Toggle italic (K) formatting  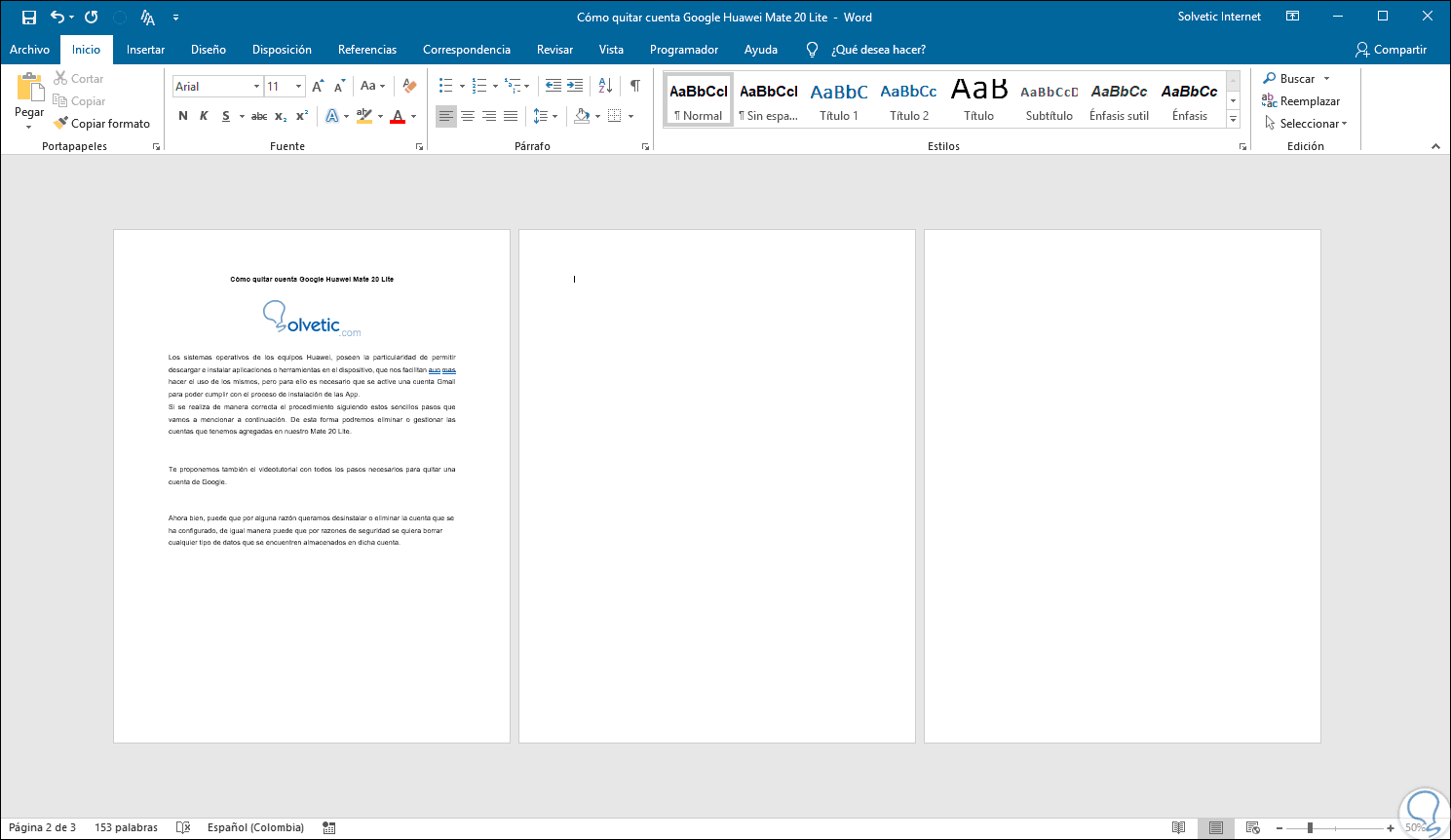click(x=204, y=116)
